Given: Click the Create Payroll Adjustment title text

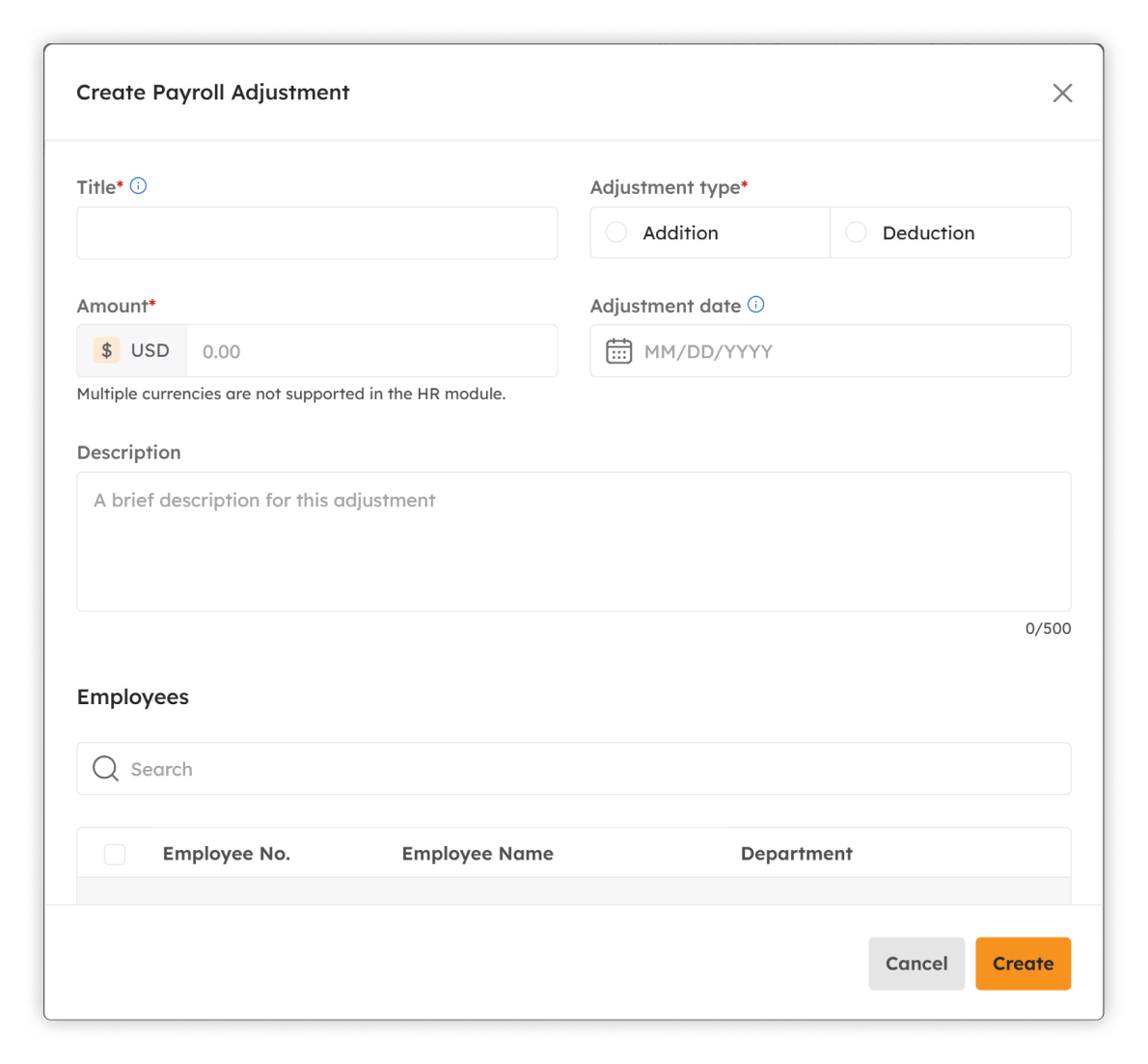Looking at the screenshot, I should [x=213, y=93].
